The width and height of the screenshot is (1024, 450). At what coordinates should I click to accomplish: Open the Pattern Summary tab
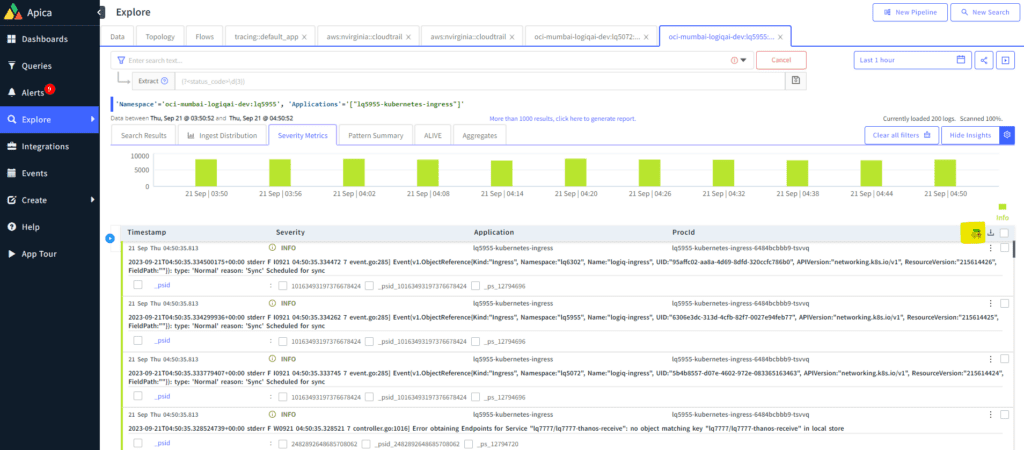(376, 135)
